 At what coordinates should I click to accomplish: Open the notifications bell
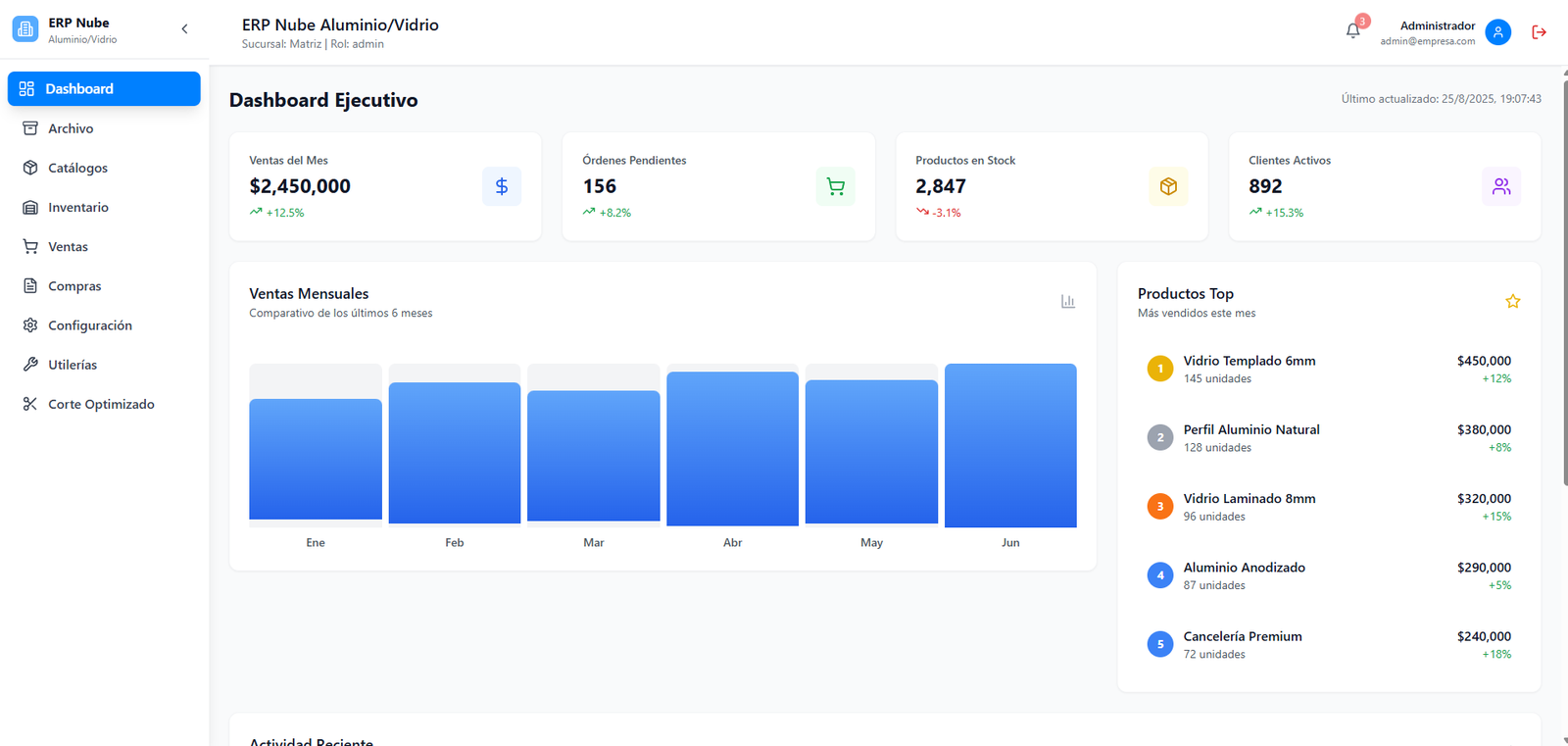pyautogui.click(x=1353, y=31)
